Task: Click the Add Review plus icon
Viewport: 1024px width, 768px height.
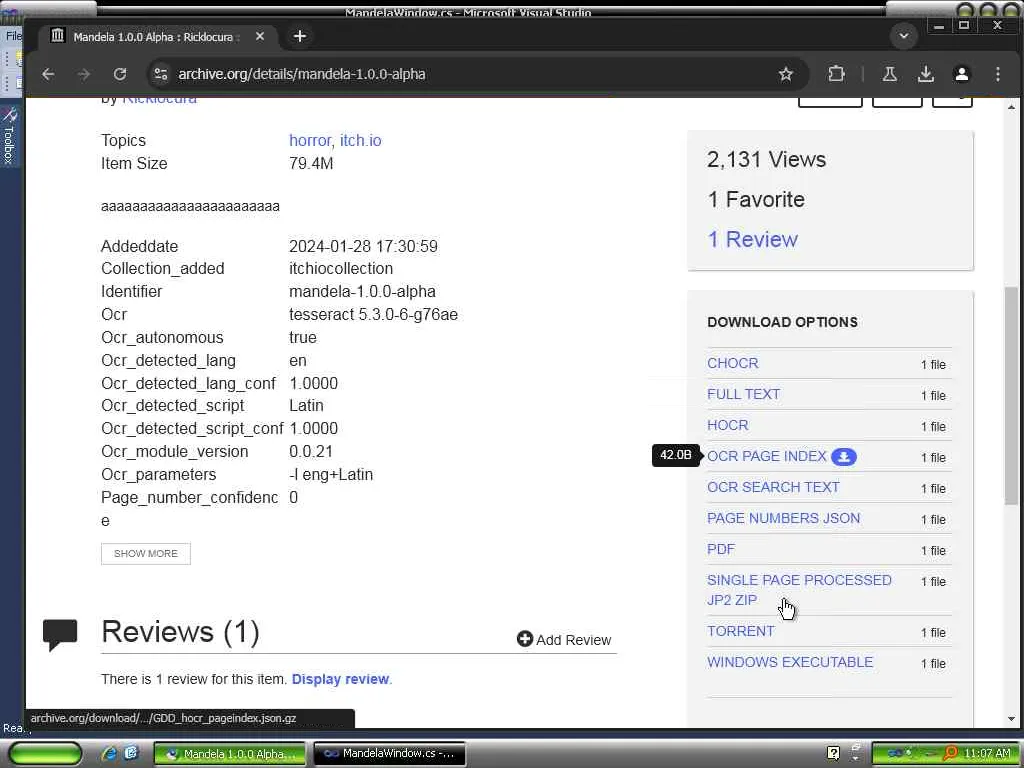Action: click(x=524, y=639)
